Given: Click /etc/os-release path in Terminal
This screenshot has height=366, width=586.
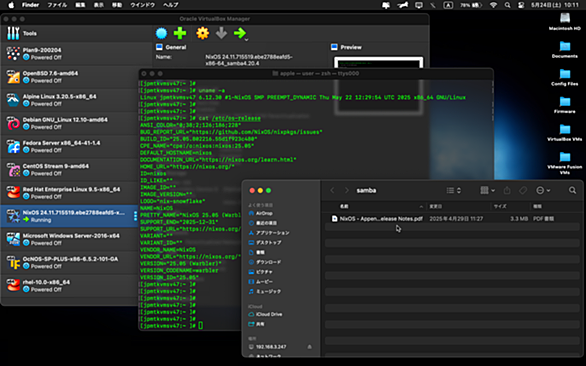Looking at the screenshot, I should pos(236,118).
